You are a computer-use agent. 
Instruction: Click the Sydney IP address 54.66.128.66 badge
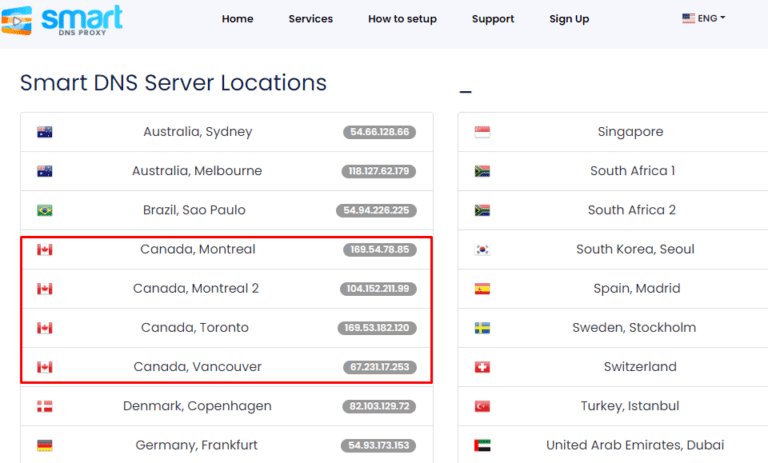click(380, 132)
